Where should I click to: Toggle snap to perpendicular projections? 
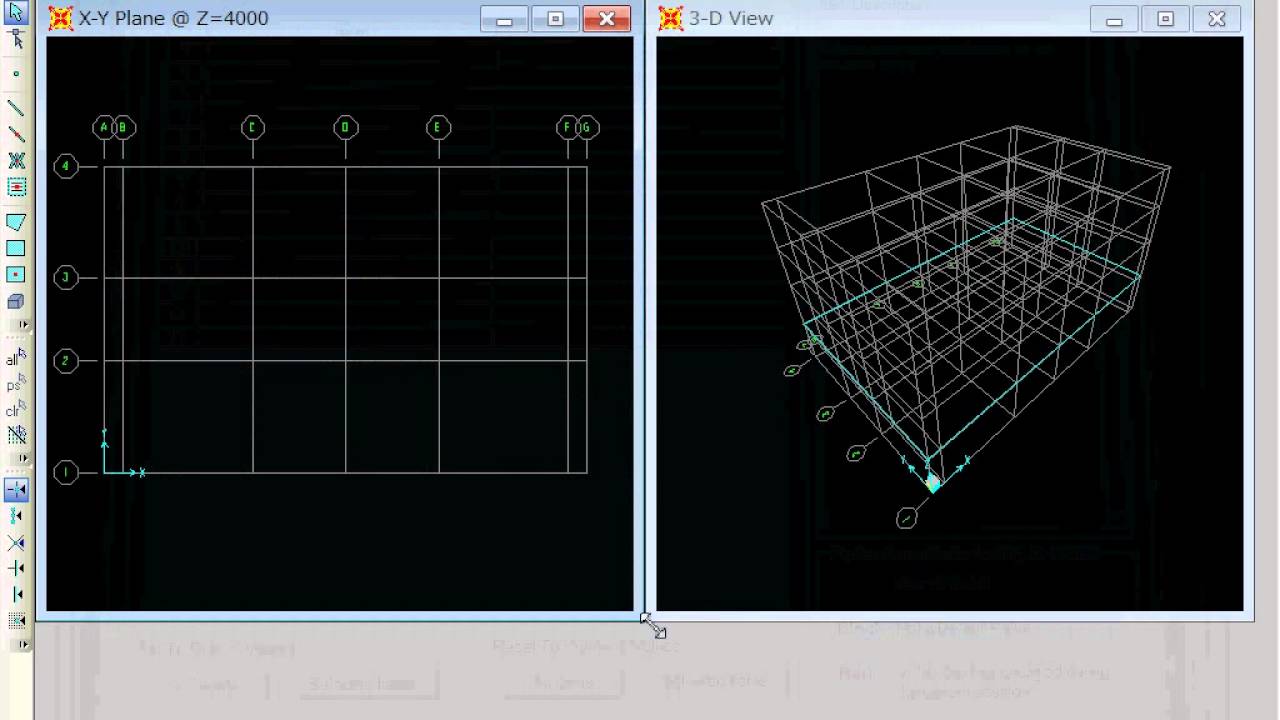[16, 568]
